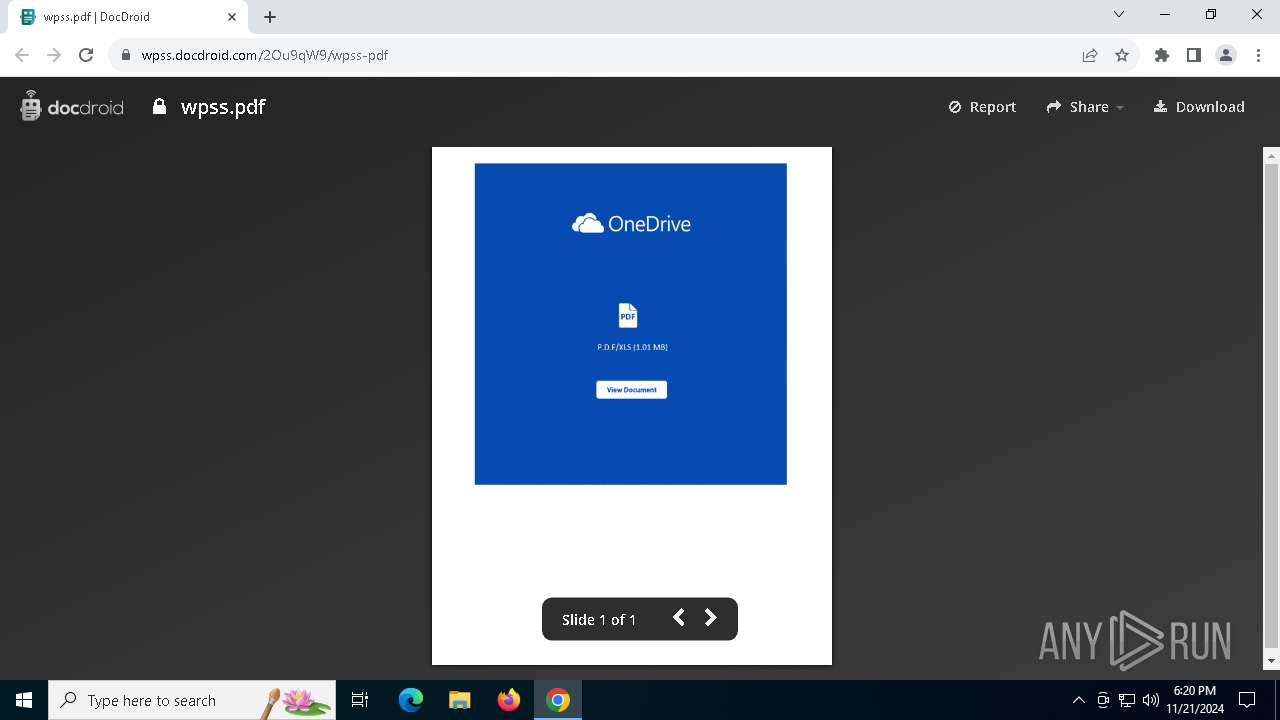
Task: Open Chrome three-dot menu
Action: pos(1257,55)
